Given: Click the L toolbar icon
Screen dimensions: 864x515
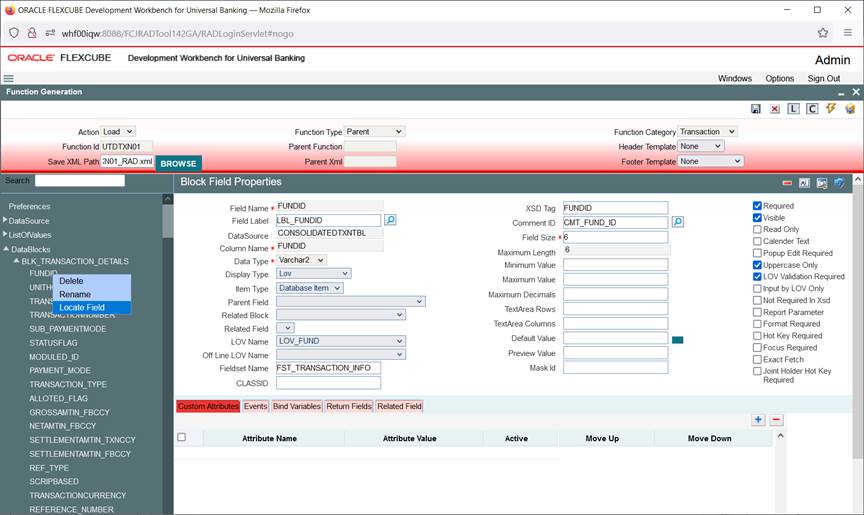Looking at the screenshot, I should (793, 109).
